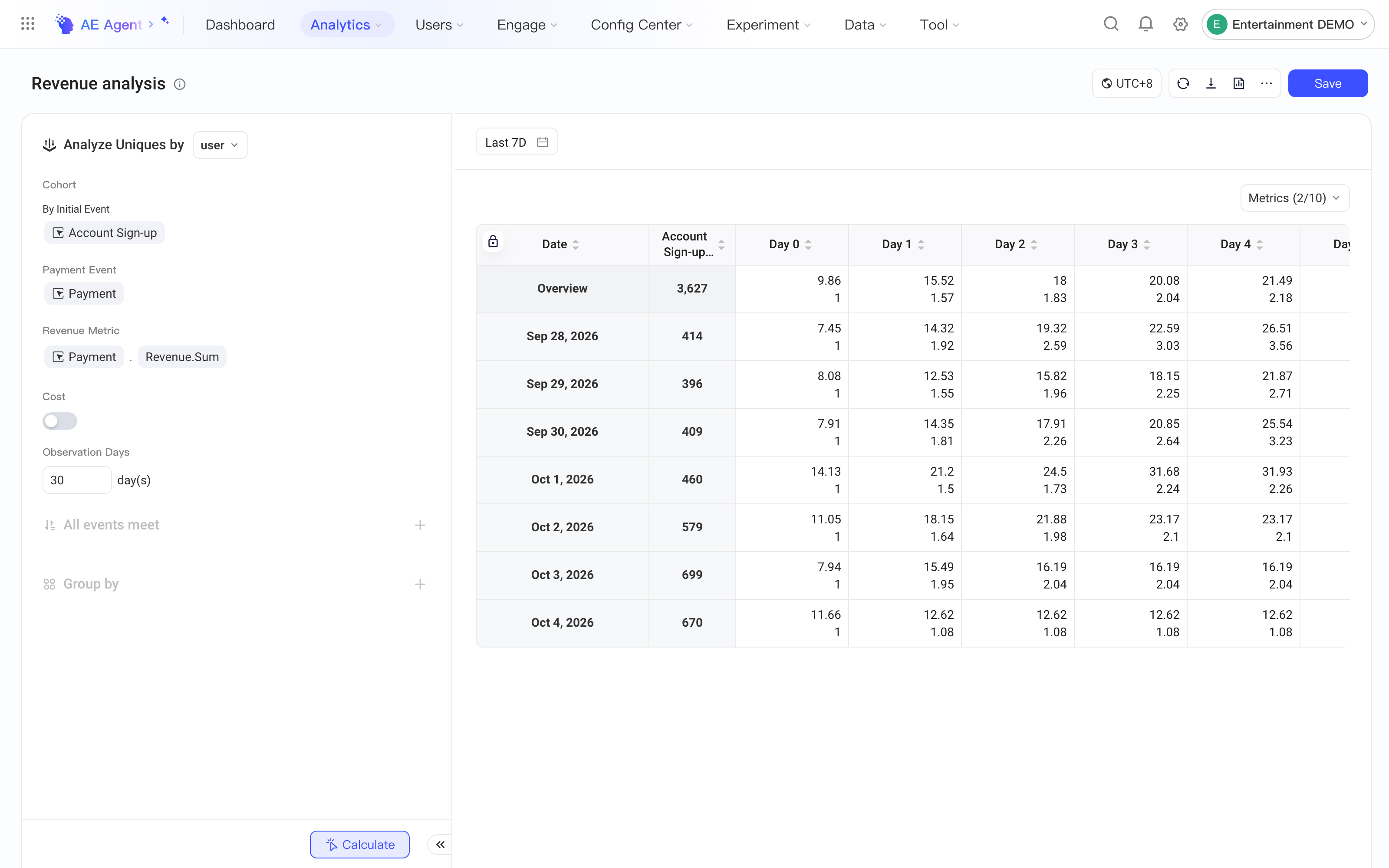Open the Analytics menu
Viewport: 1389px width, 868px height.
tap(347, 25)
